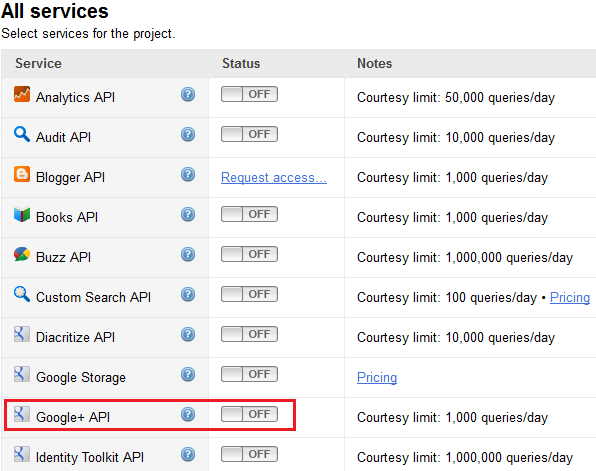Open help for Books API
The image size is (596, 471).
coord(188,214)
